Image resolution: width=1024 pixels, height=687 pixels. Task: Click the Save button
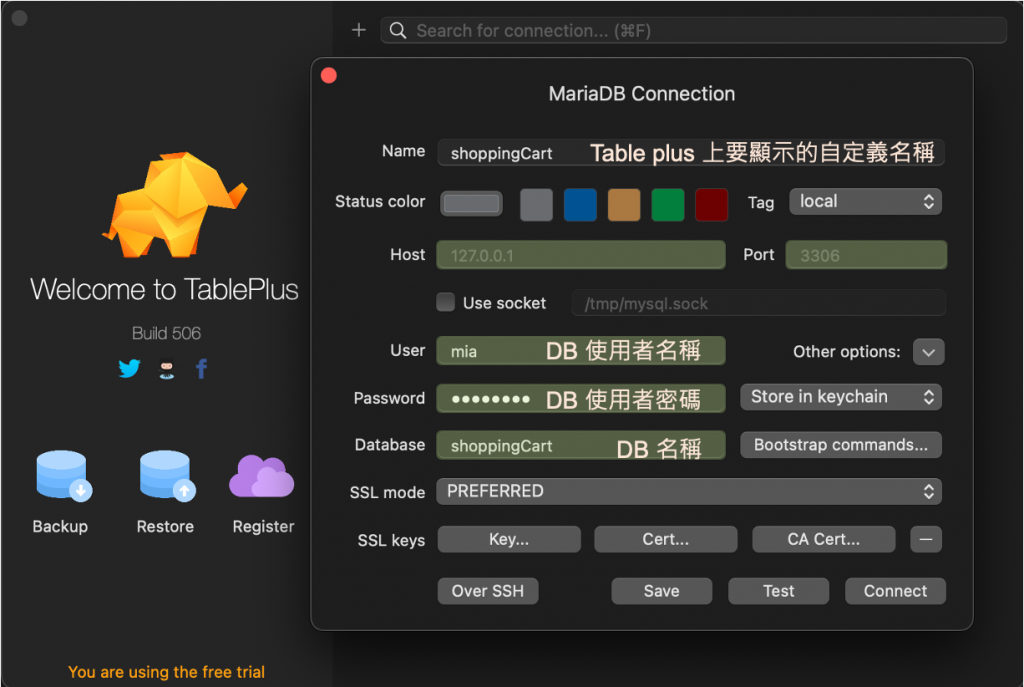pyautogui.click(x=662, y=591)
